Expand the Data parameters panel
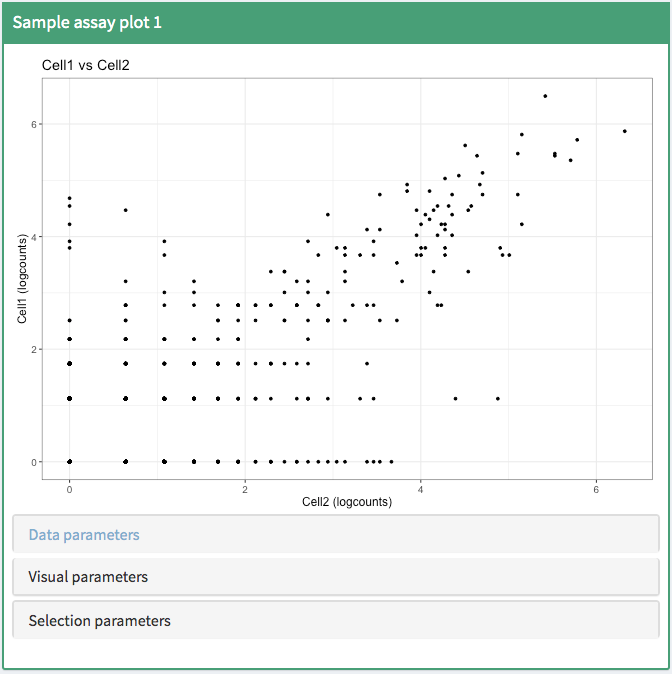The width and height of the screenshot is (672, 674). click(x=84, y=535)
